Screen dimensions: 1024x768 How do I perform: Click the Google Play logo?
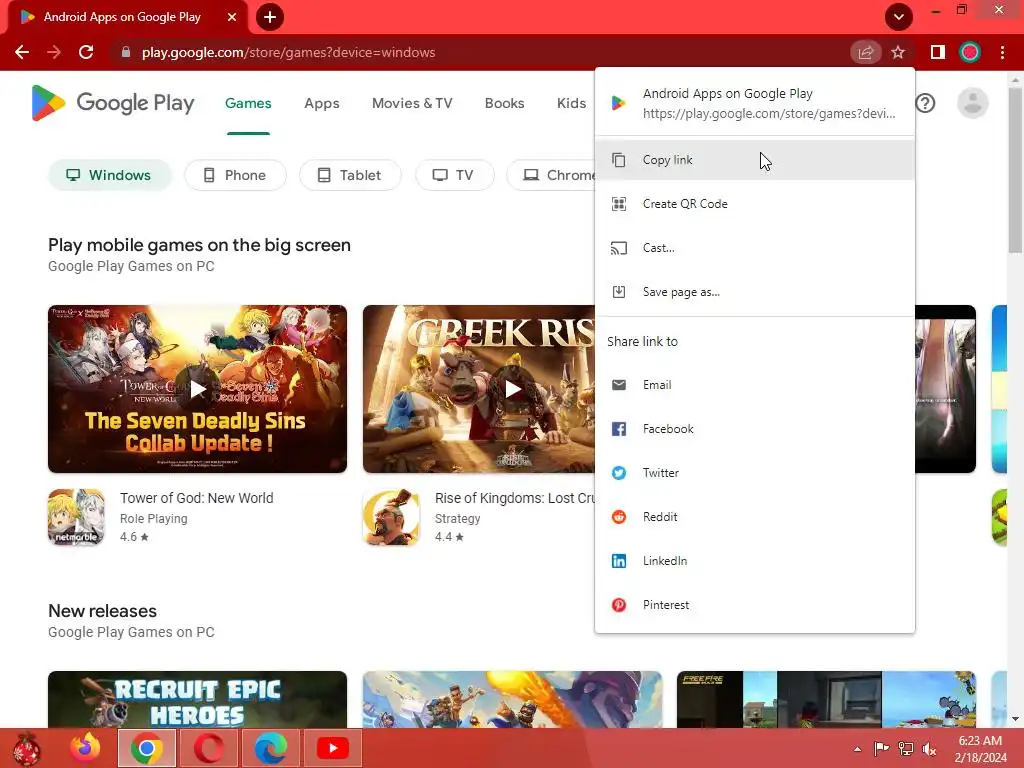[x=113, y=103]
